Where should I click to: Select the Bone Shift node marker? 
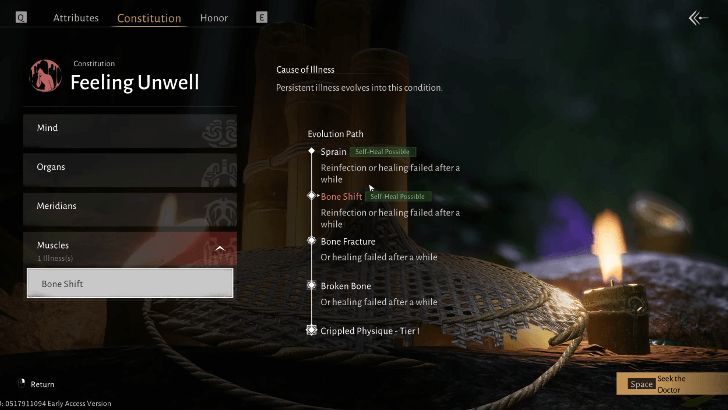(312, 196)
